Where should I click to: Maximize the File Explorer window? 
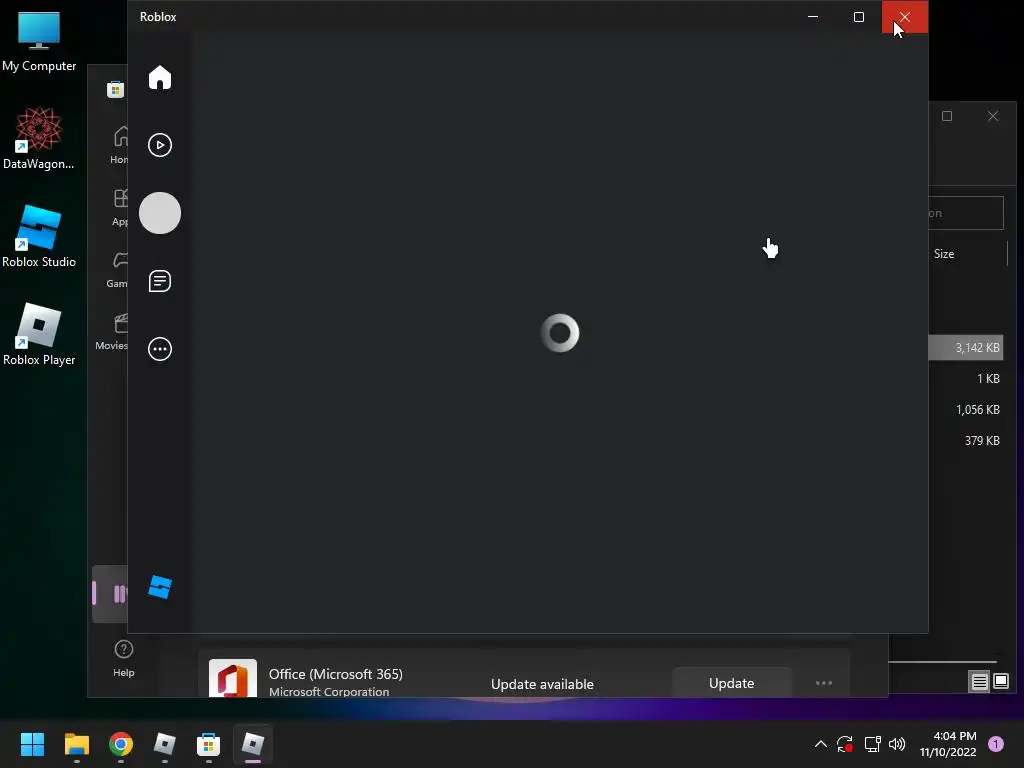947,116
